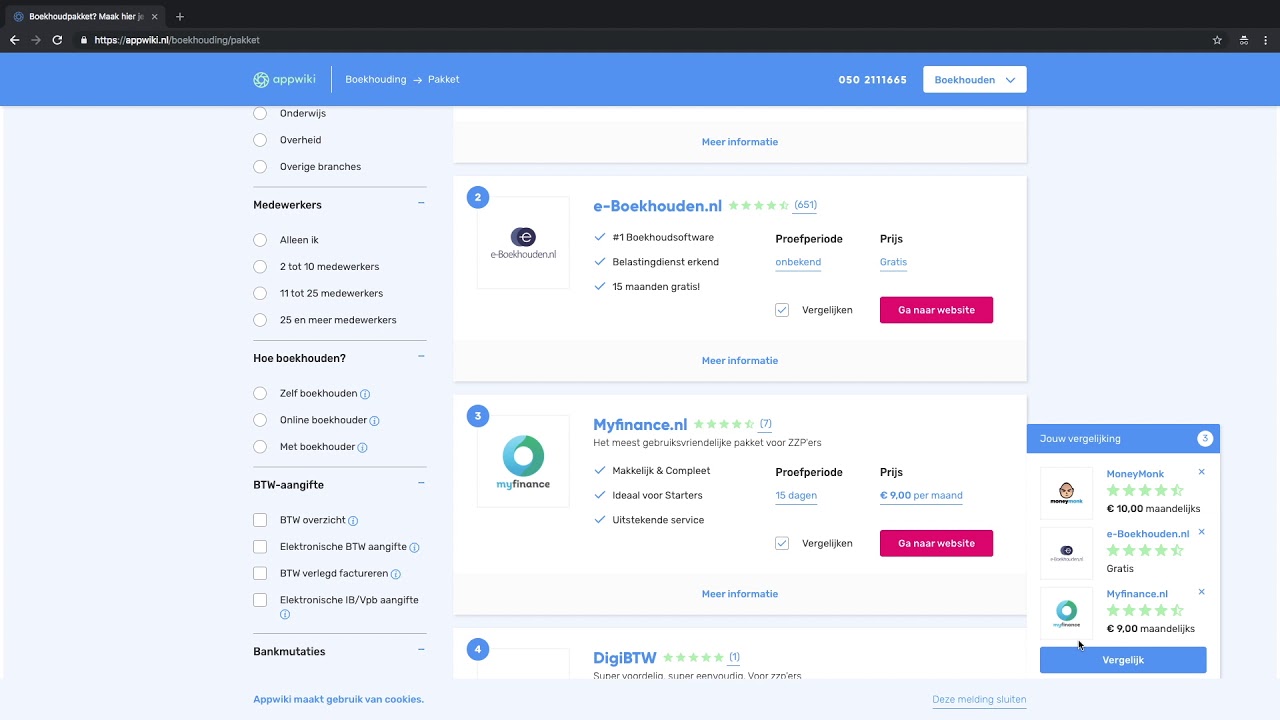Tick BTW verlegd factureren checkbox
Screen dimensions: 1280x720
[x=260, y=574]
